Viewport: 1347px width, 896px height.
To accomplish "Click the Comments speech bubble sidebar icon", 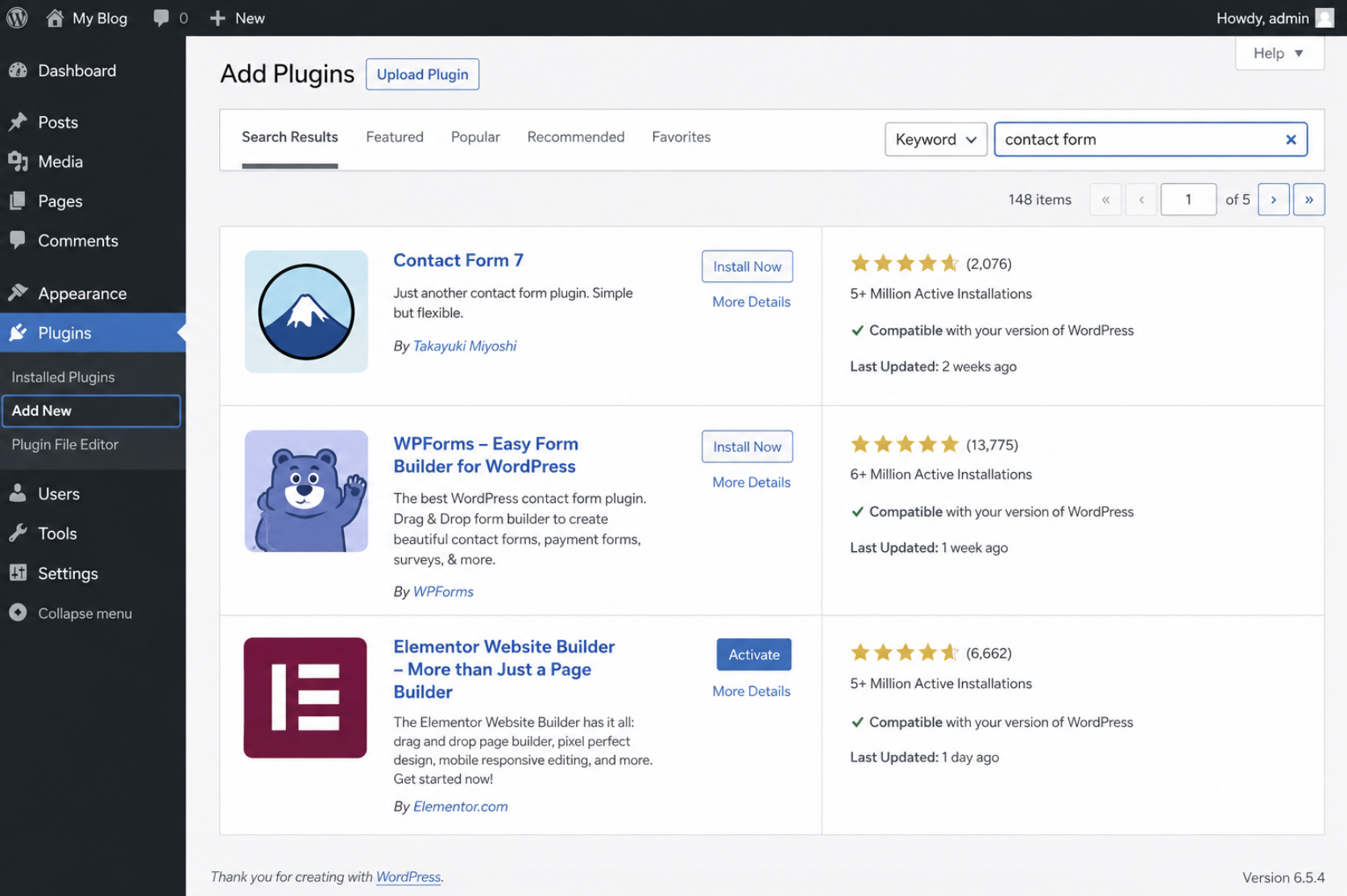I will [x=18, y=241].
